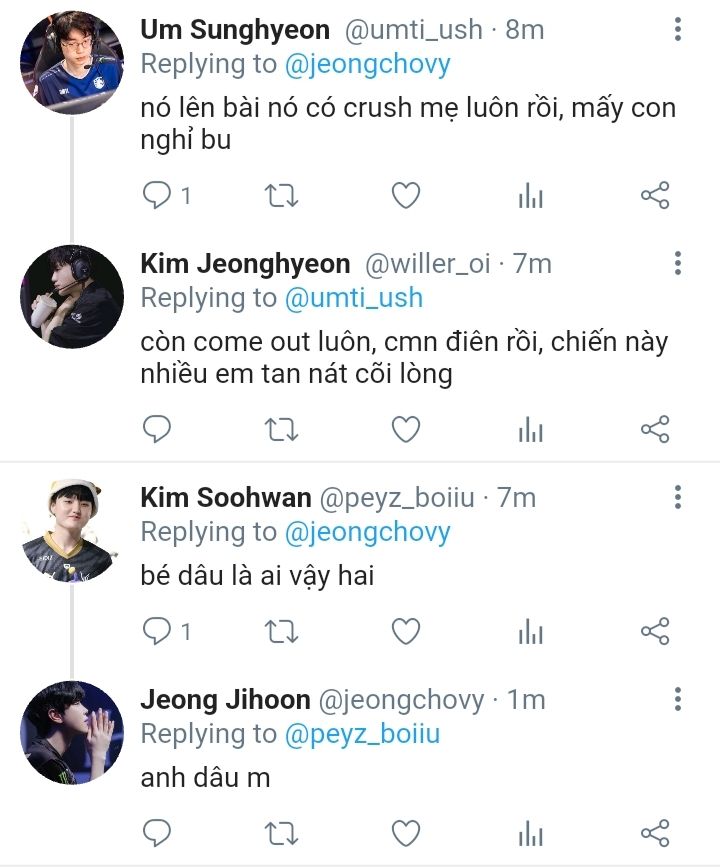The height and width of the screenshot is (867, 720).
Task: Open Kim Soohwan's profile picture
Action: (72, 530)
